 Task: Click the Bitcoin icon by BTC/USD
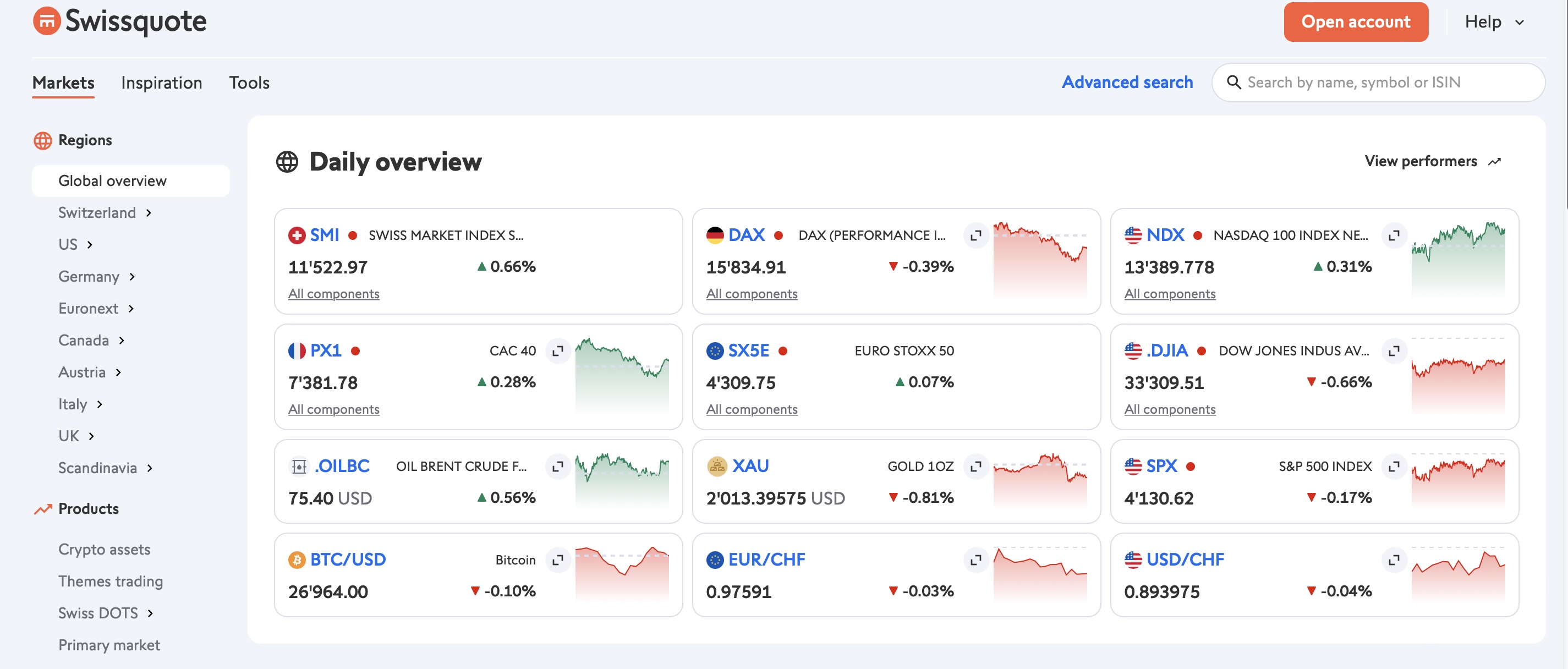(297, 560)
